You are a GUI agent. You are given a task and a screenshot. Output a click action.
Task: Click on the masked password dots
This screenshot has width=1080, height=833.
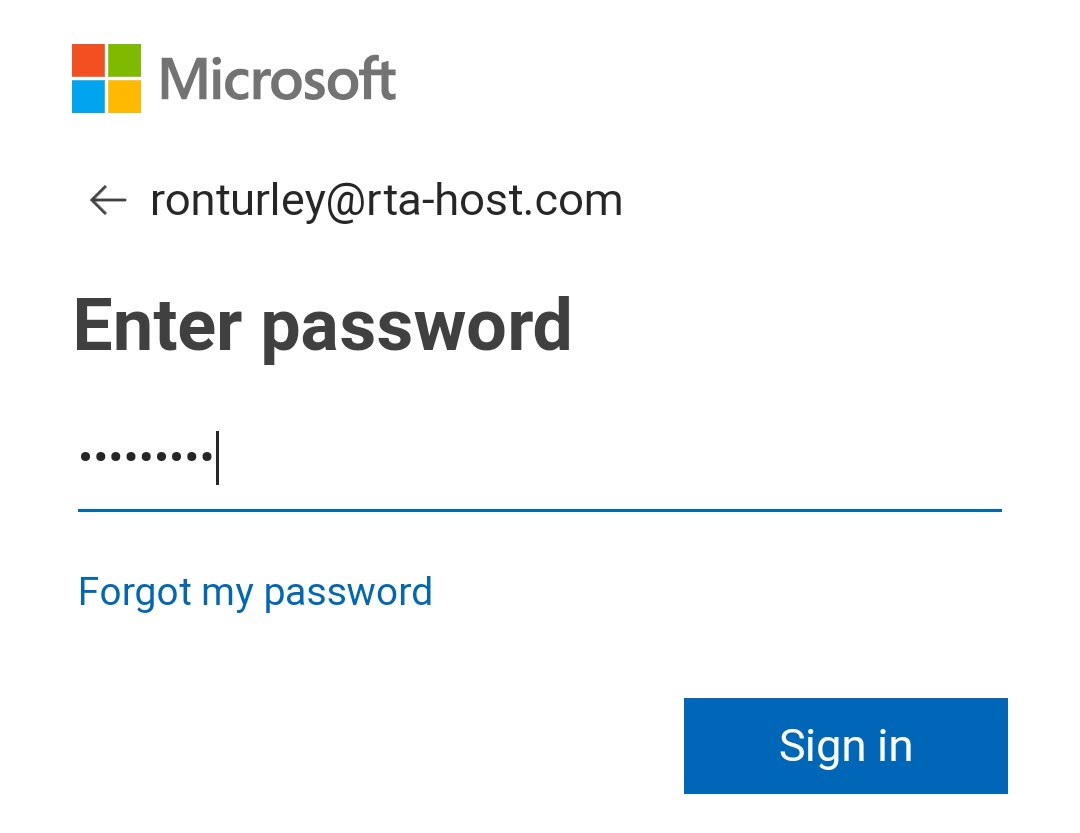(x=146, y=458)
